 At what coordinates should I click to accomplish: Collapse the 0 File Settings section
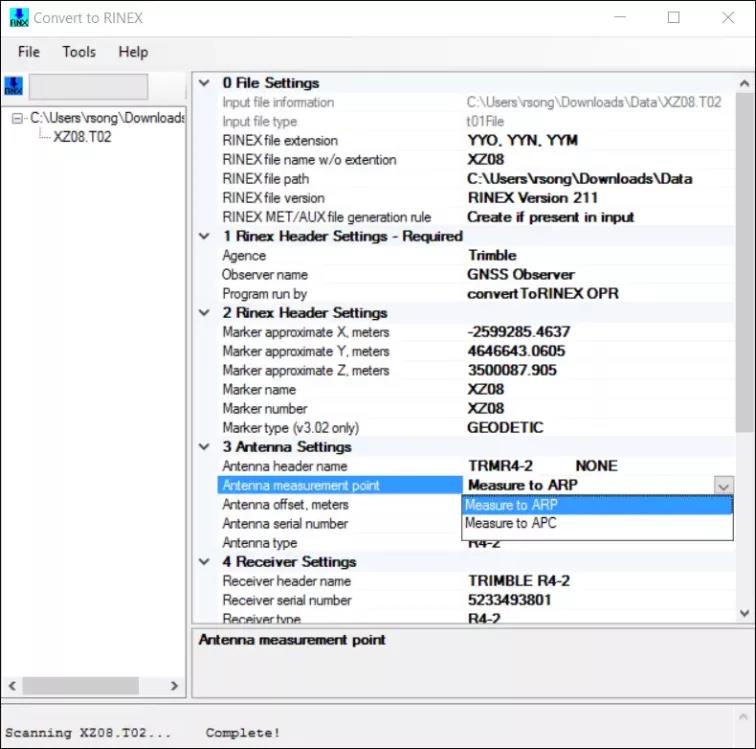pyautogui.click(x=206, y=84)
